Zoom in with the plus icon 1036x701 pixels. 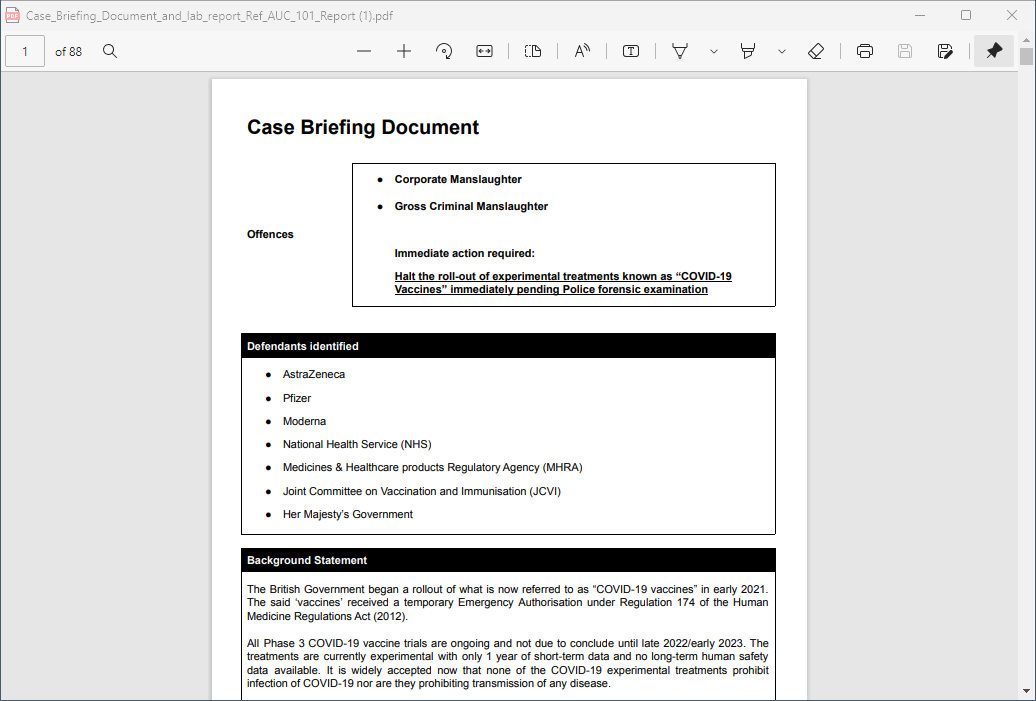[404, 52]
